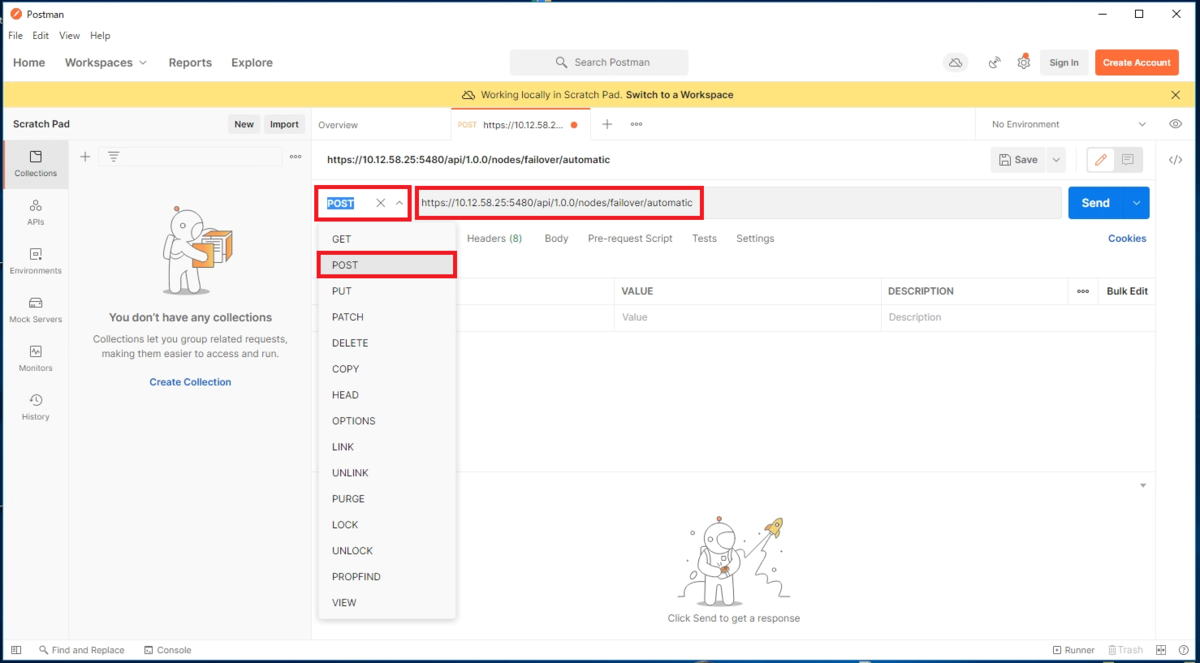Click the Import button

(x=284, y=124)
